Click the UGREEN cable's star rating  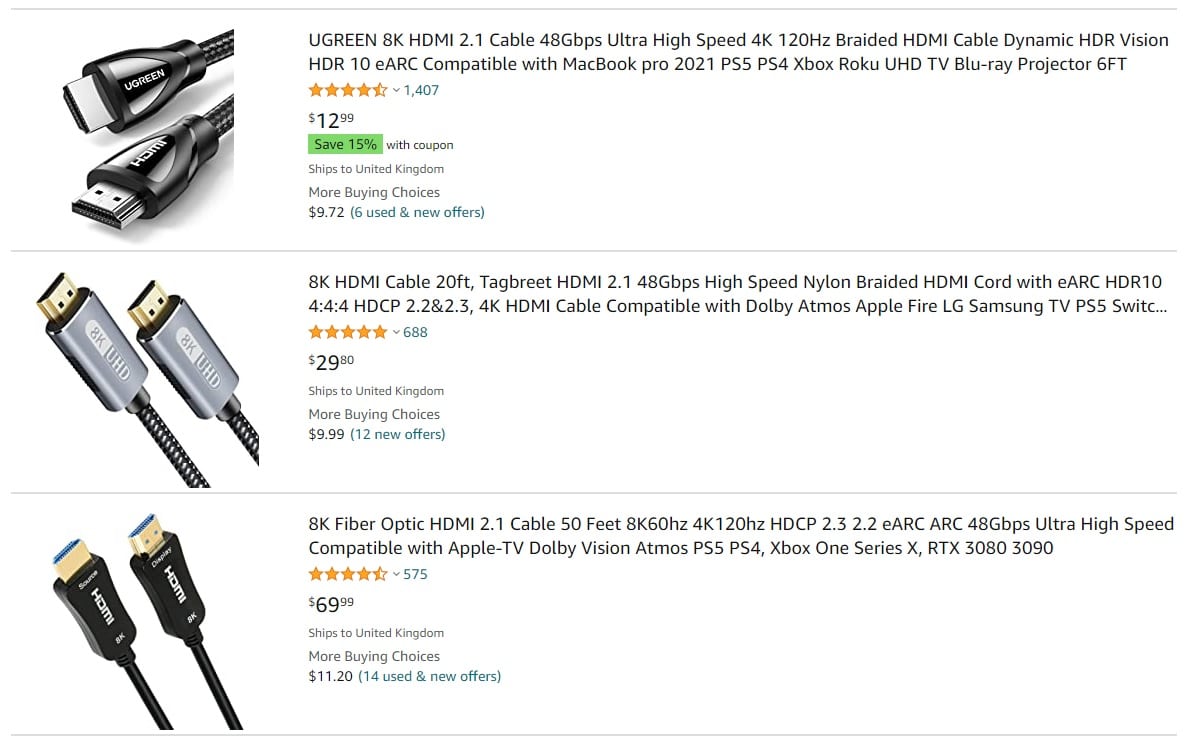pyautogui.click(x=348, y=89)
